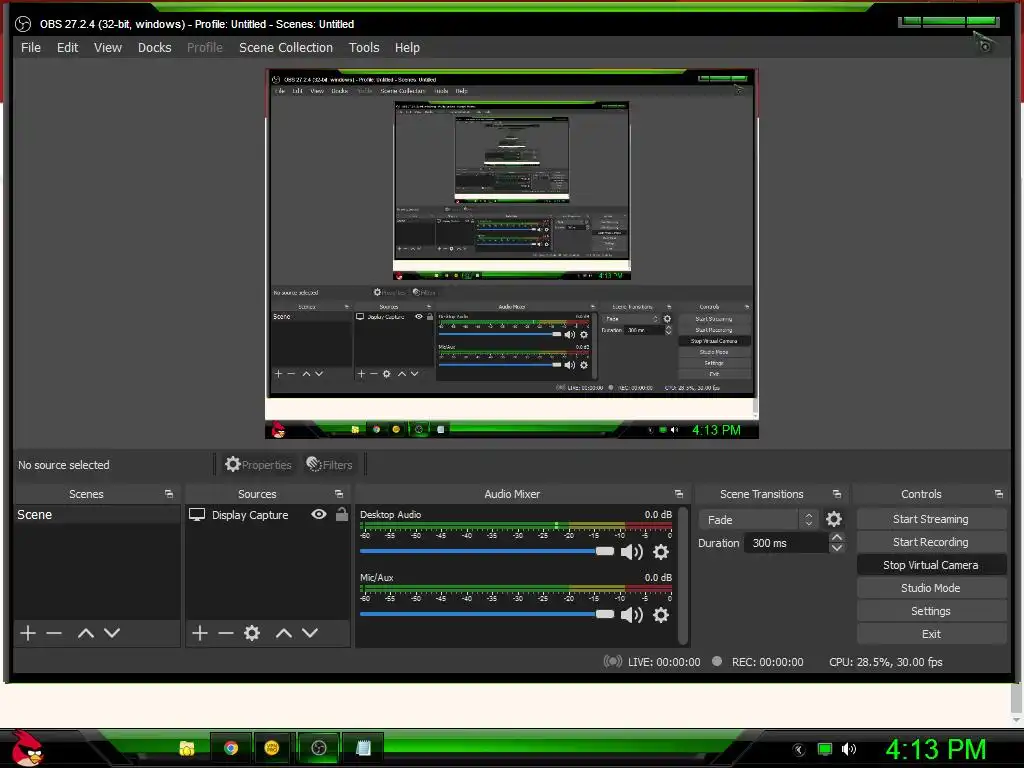Increase transition duration with up arrow

pos(837,537)
